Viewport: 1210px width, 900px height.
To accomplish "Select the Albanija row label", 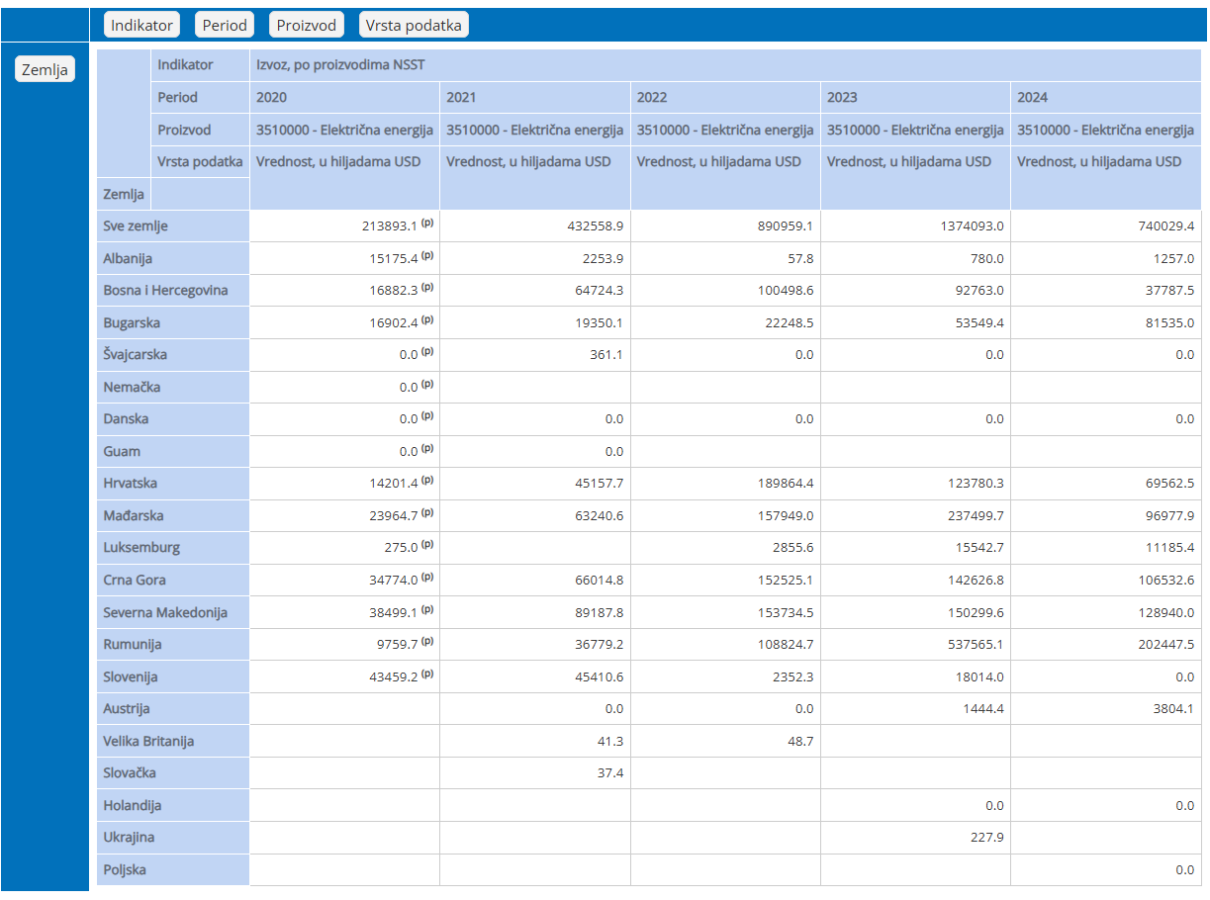I will point(128,258).
